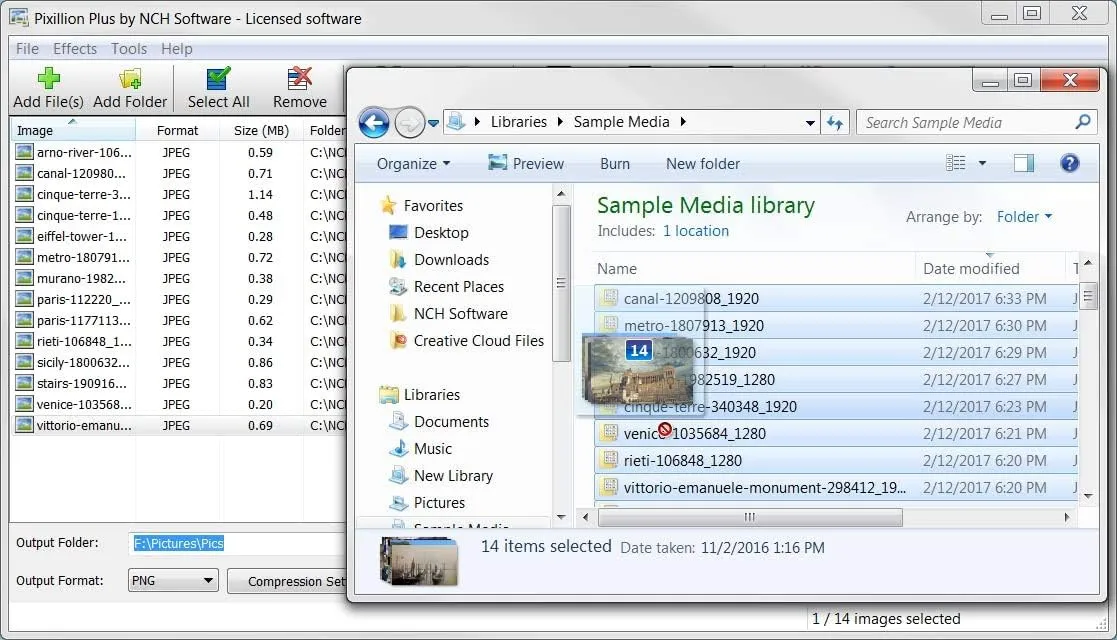Go back with the blue Explorer arrow
Screen dimensions: 1117x640
point(374,123)
